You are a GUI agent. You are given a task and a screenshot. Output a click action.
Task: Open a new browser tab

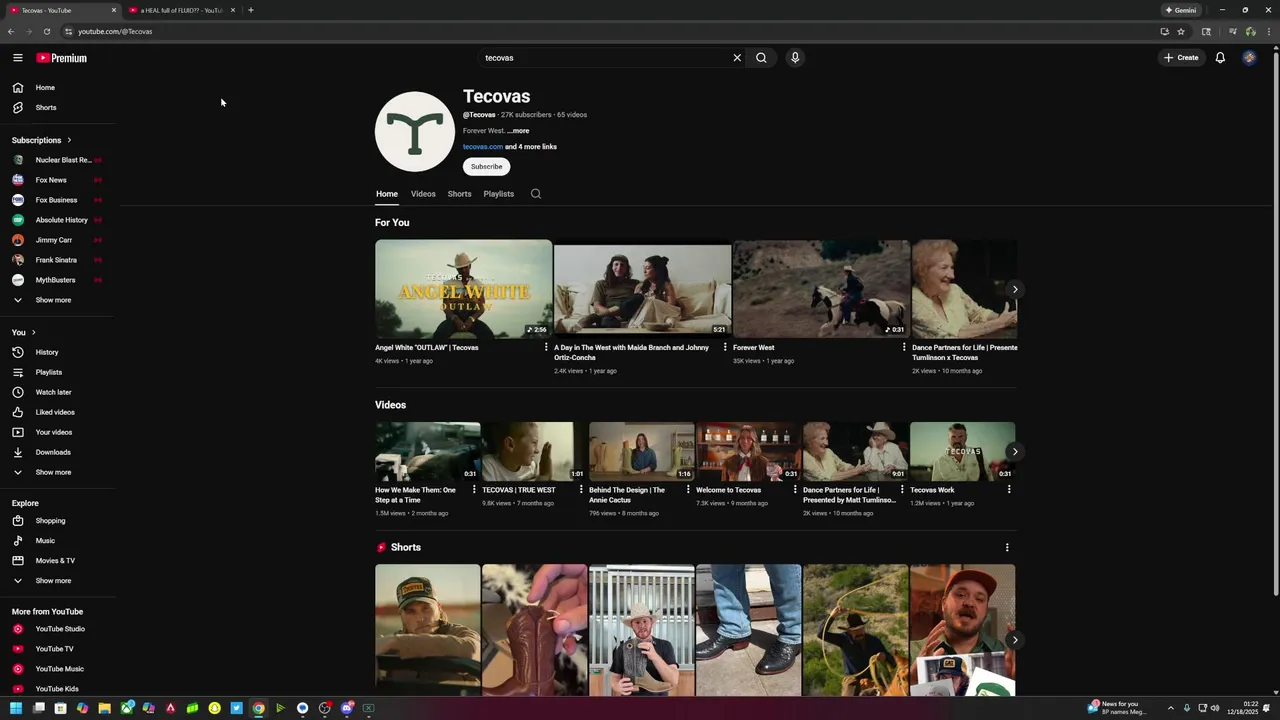tap(251, 10)
